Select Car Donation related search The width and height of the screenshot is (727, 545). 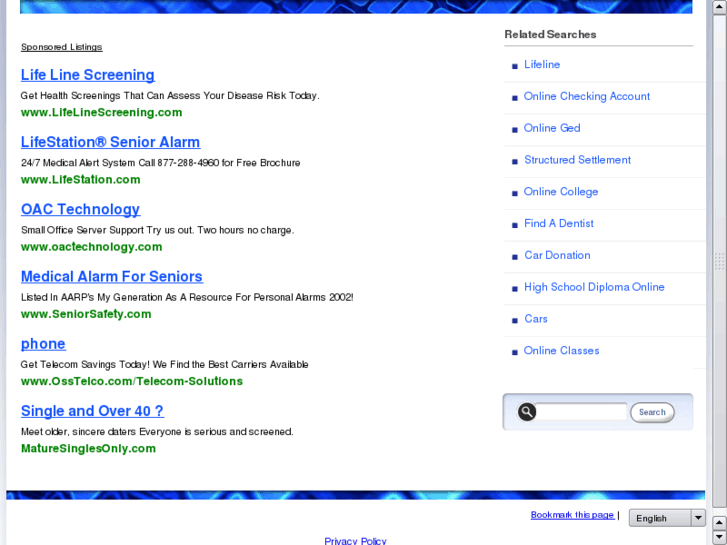pyautogui.click(x=557, y=256)
